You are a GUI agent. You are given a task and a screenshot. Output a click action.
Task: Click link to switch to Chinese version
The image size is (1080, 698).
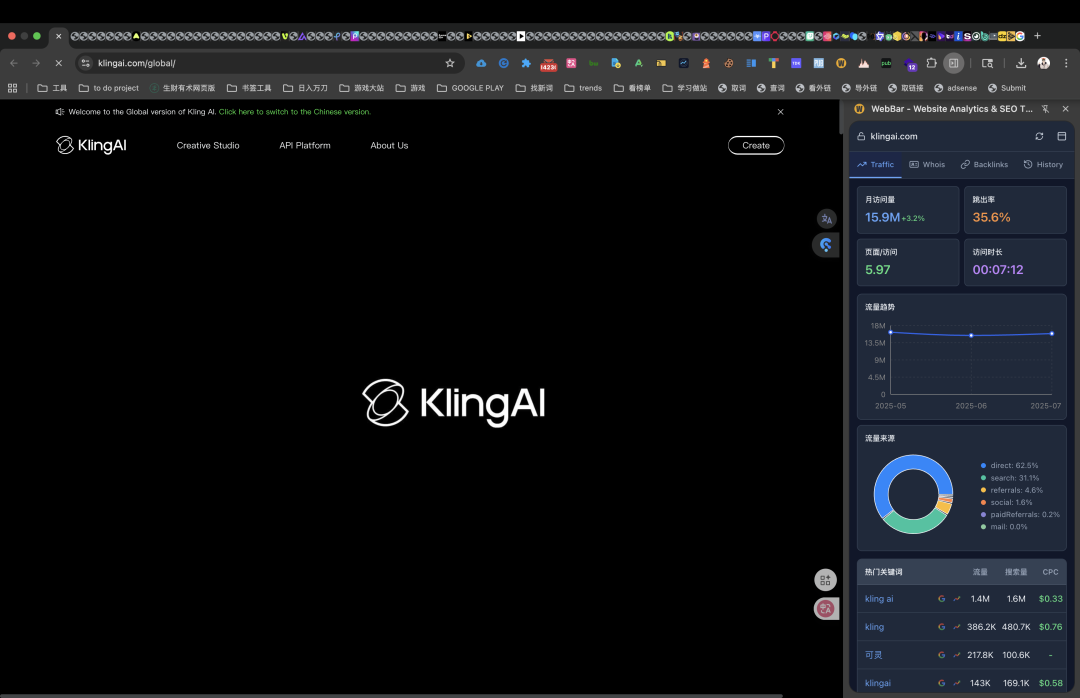coord(295,112)
